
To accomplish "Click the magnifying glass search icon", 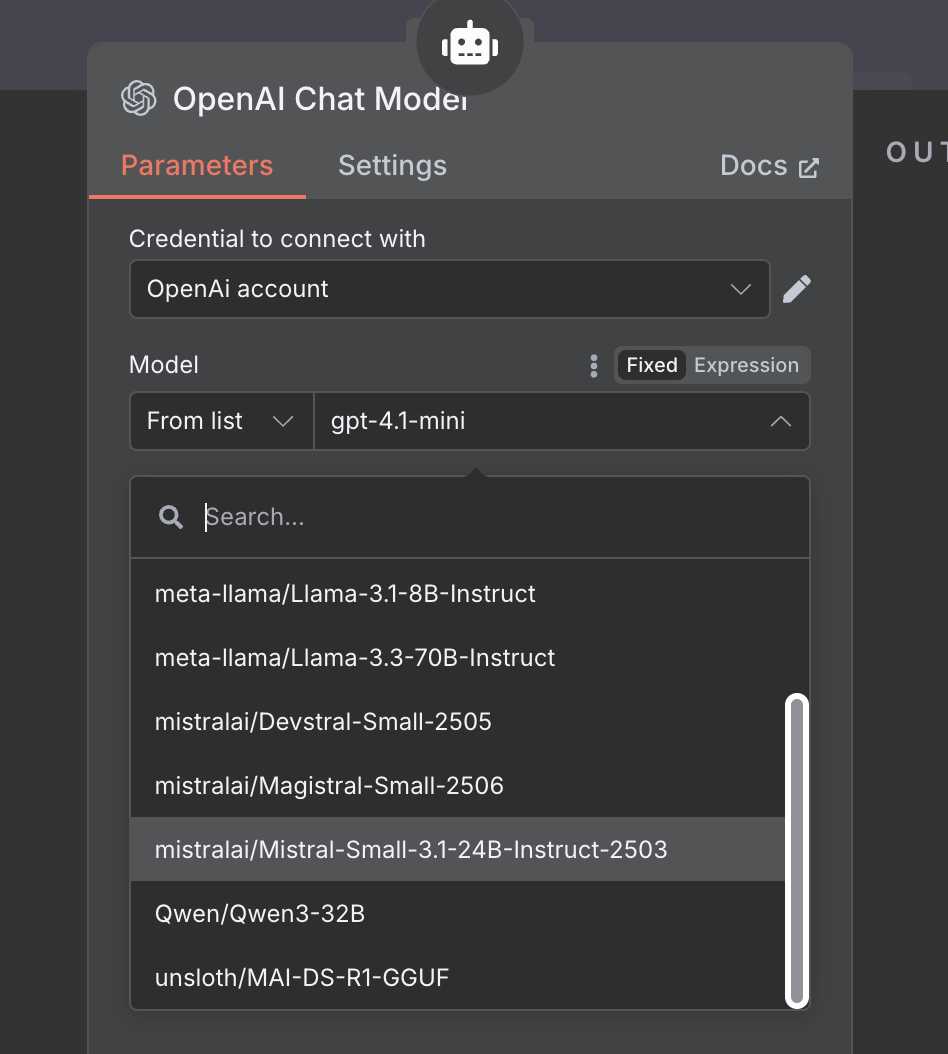I will click(x=171, y=517).
